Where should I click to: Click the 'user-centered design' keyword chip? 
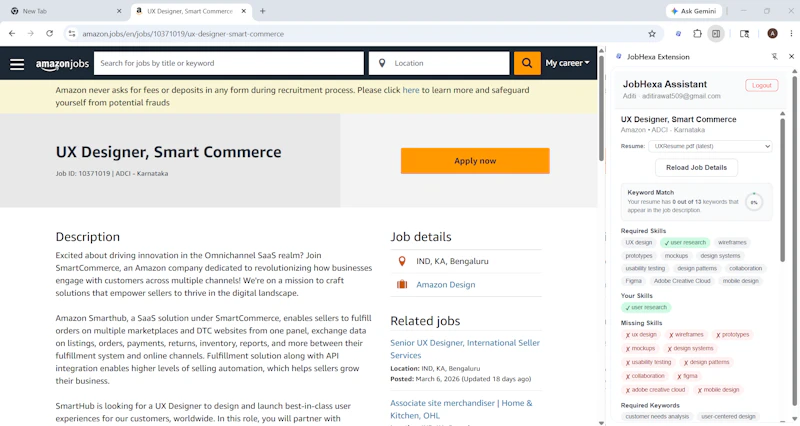click(728, 416)
